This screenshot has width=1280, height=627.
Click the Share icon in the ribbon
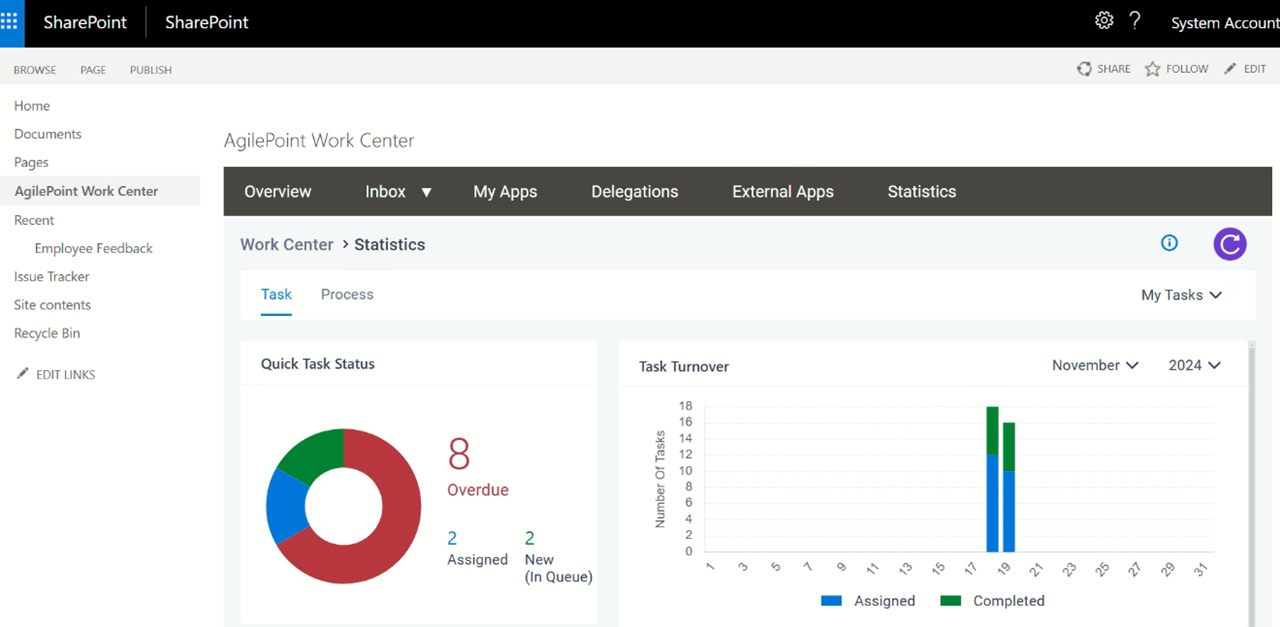(x=1084, y=69)
